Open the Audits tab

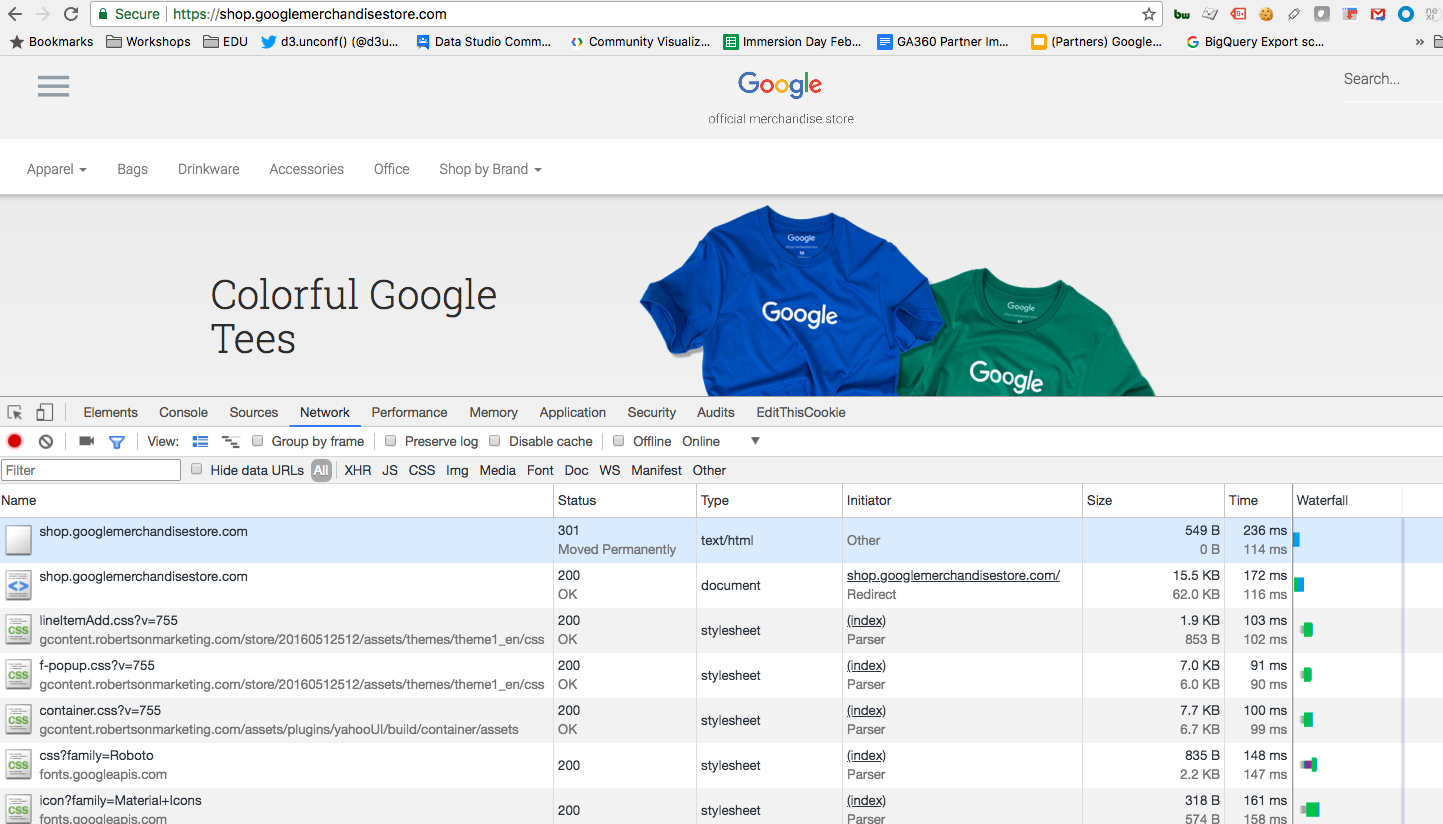[x=715, y=412]
